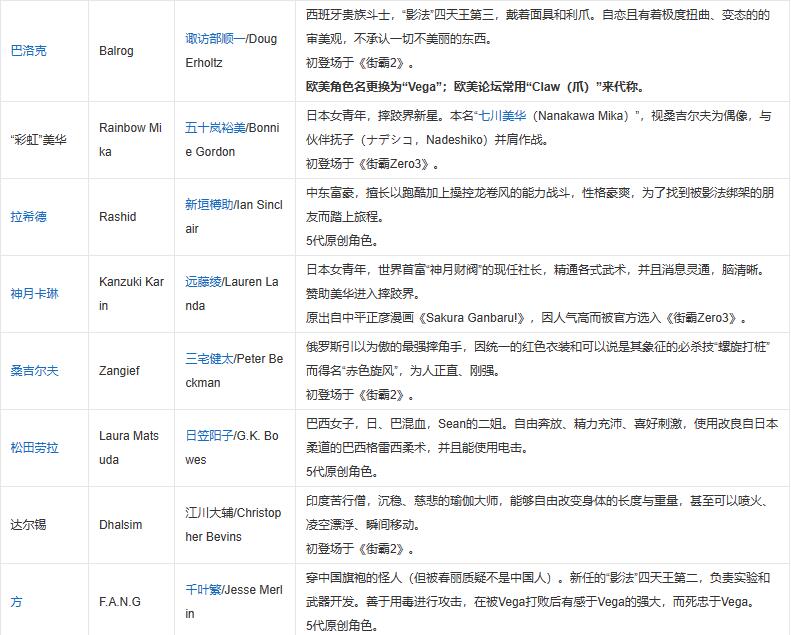Click voice actor link 诹访部顺一
This screenshot has width=791, height=635.
tap(214, 39)
